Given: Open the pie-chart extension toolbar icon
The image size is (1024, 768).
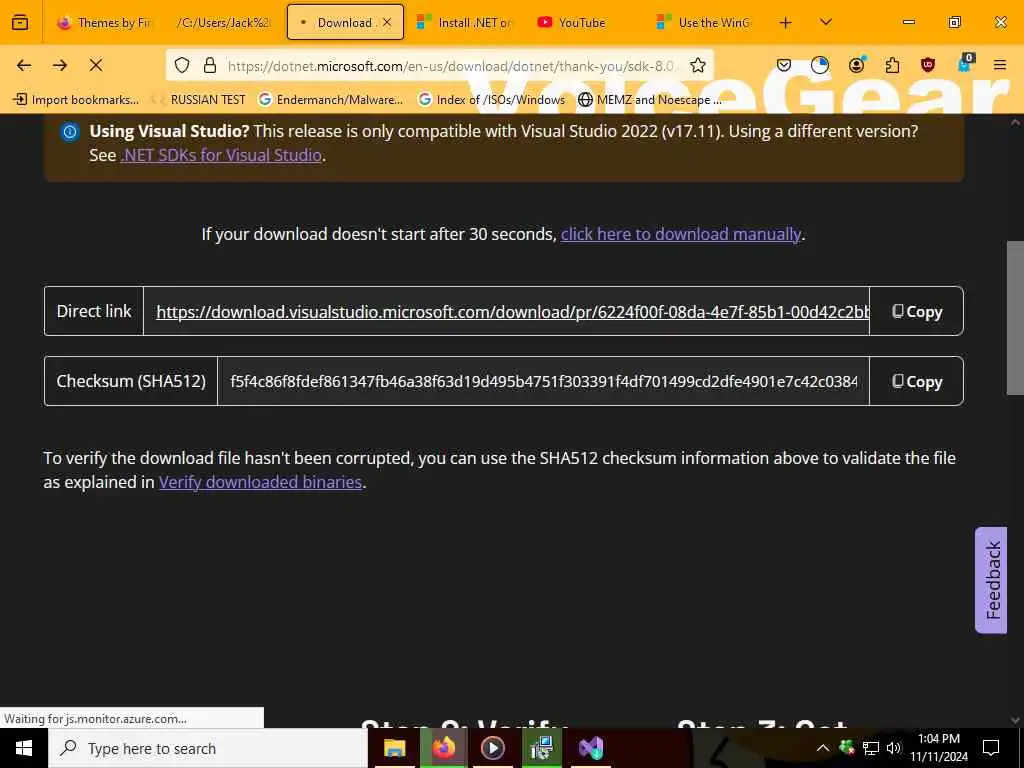Looking at the screenshot, I should 820,65.
